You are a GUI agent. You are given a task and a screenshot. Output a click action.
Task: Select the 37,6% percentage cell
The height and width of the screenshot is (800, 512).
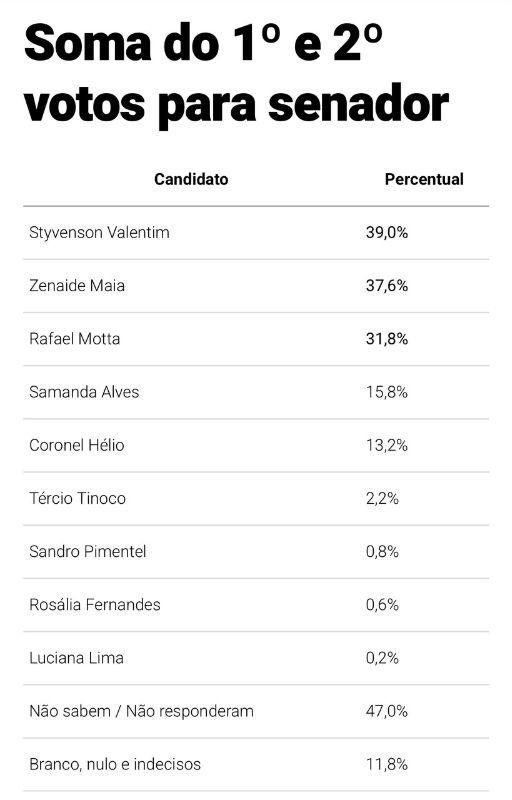click(x=387, y=286)
